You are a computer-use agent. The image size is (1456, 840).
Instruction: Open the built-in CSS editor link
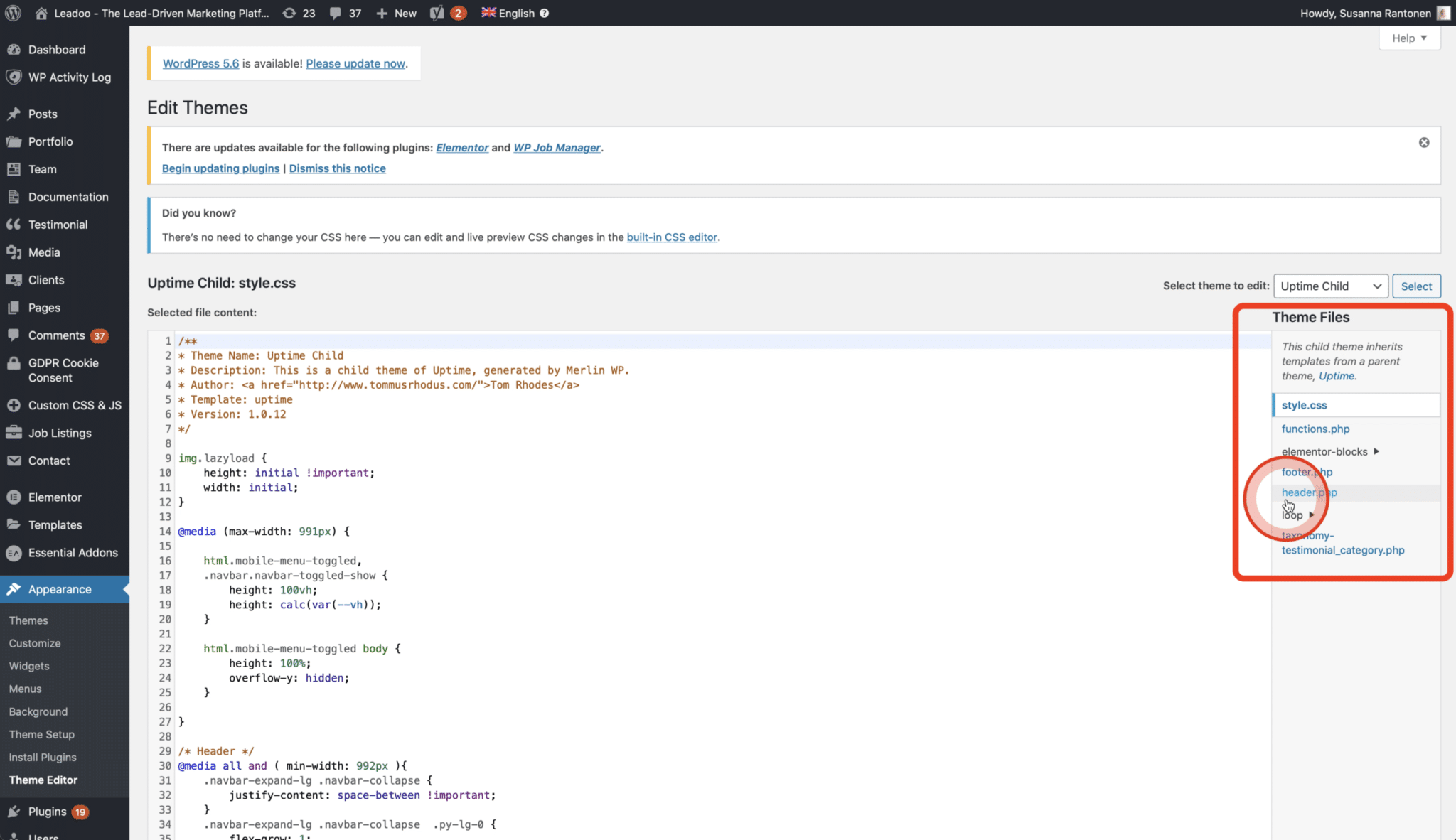click(x=672, y=237)
